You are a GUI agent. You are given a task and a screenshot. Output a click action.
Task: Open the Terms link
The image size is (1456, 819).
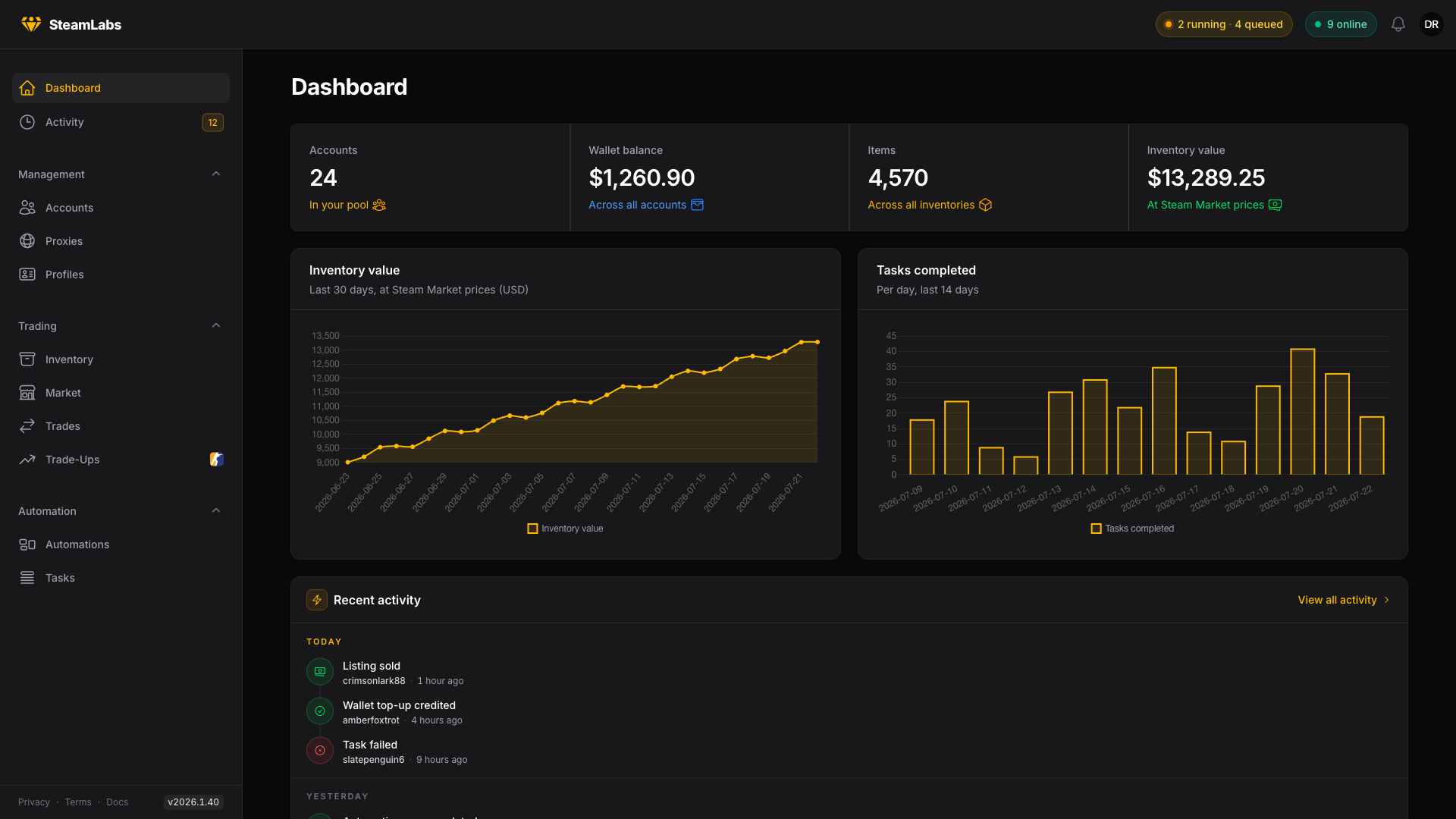click(78, 802)
